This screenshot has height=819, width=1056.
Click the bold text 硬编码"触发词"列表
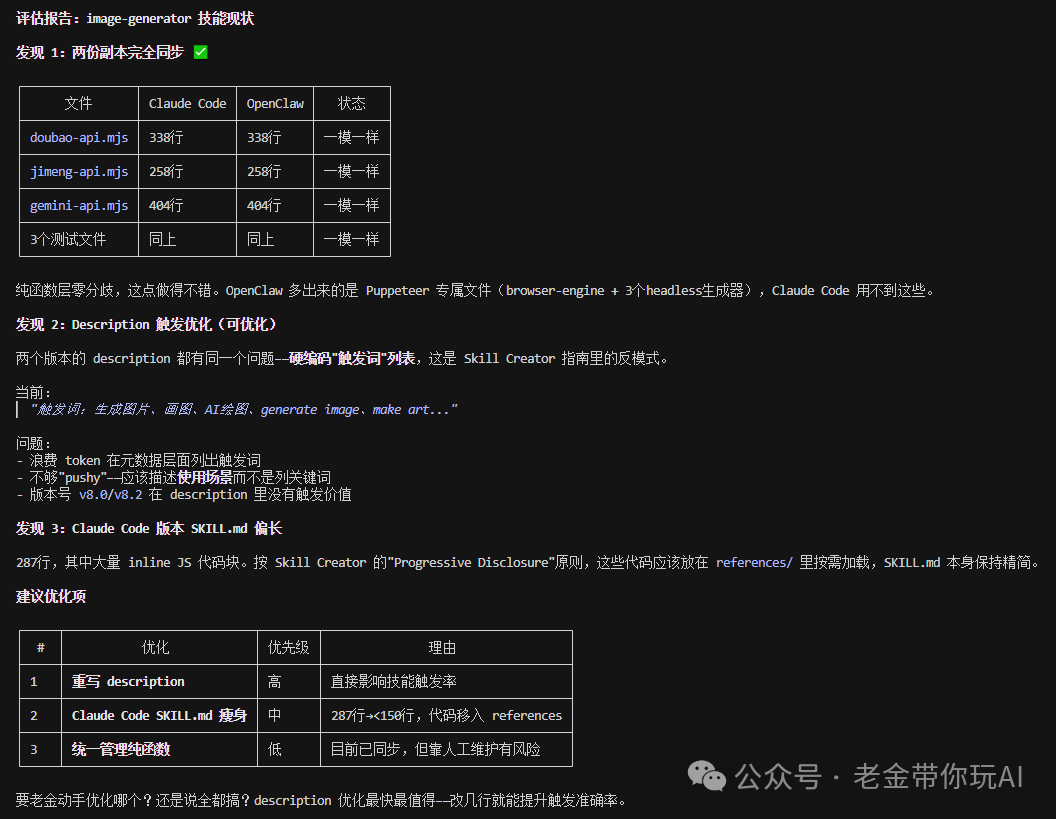352,358
